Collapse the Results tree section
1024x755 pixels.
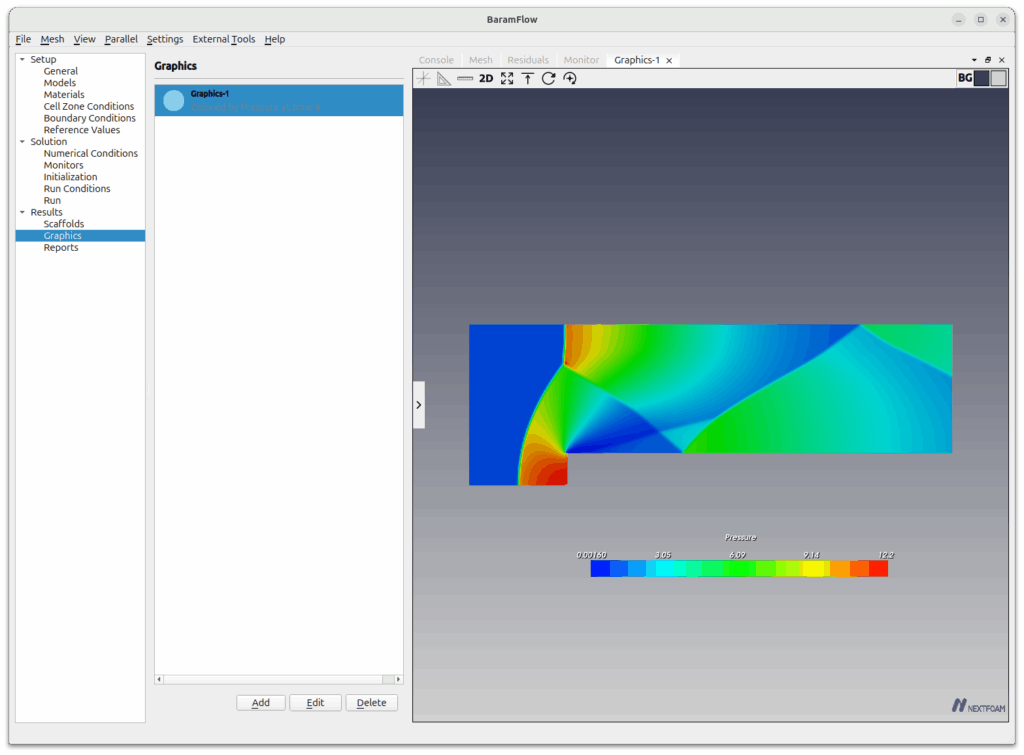click(22, 212)
